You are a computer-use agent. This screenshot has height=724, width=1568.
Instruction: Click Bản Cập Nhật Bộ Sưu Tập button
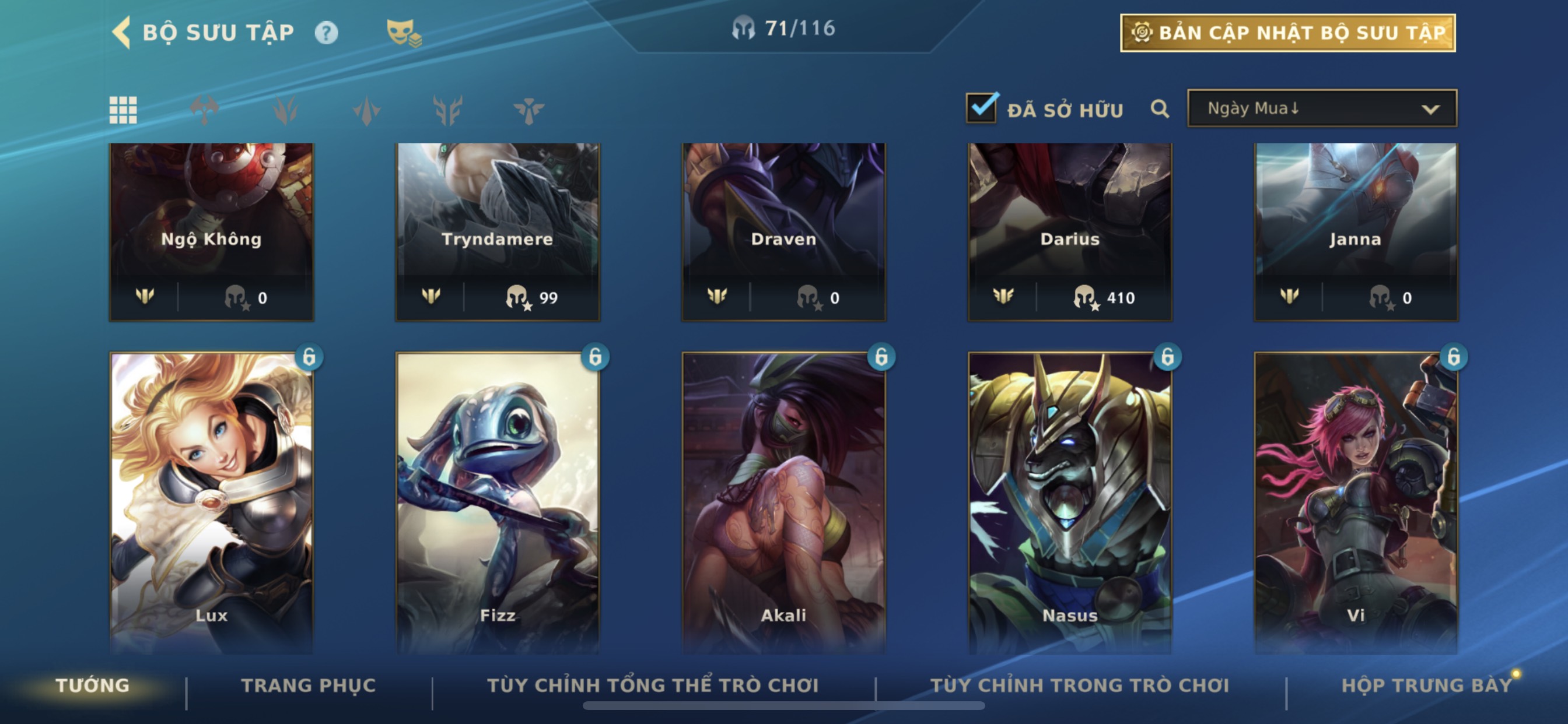(1288, 33)
